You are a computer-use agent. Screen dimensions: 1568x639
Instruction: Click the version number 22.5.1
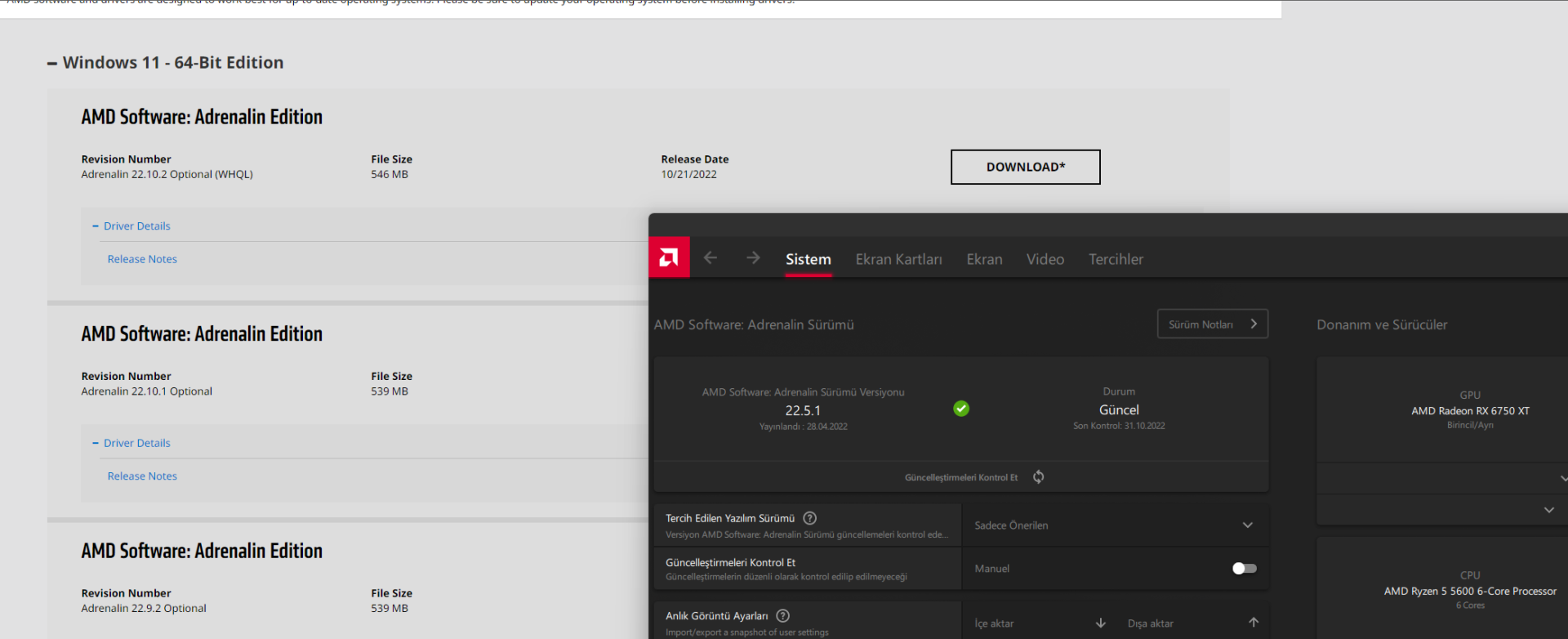point(803,411)
